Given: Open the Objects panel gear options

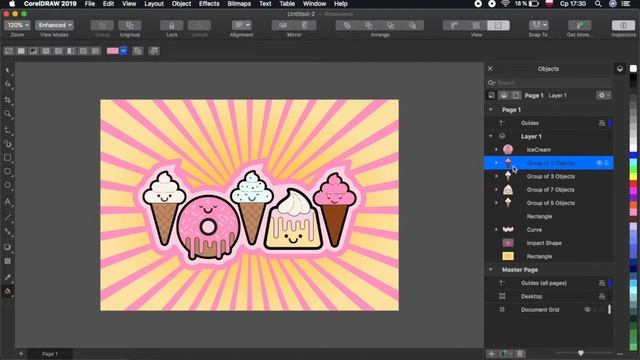Looking at the screenshot, I should coord(603,95).
